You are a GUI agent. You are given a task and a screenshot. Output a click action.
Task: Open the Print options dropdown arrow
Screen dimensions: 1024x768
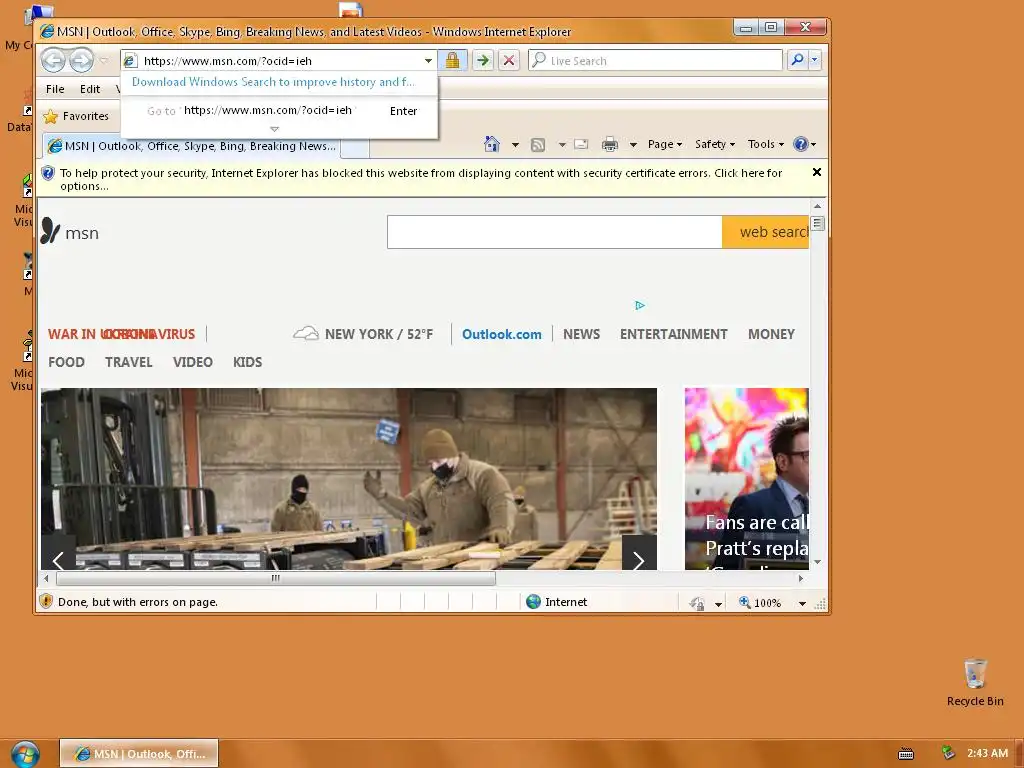click(x=633, y=144)
